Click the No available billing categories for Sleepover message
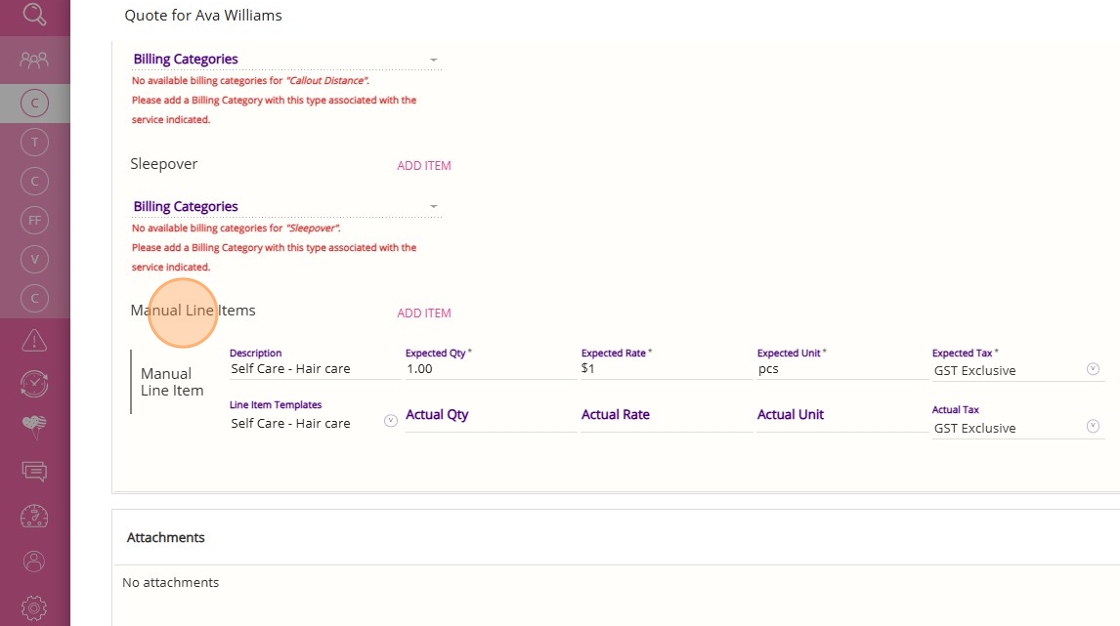Viewport: 1120px width, 626px height. click(274, 247)
